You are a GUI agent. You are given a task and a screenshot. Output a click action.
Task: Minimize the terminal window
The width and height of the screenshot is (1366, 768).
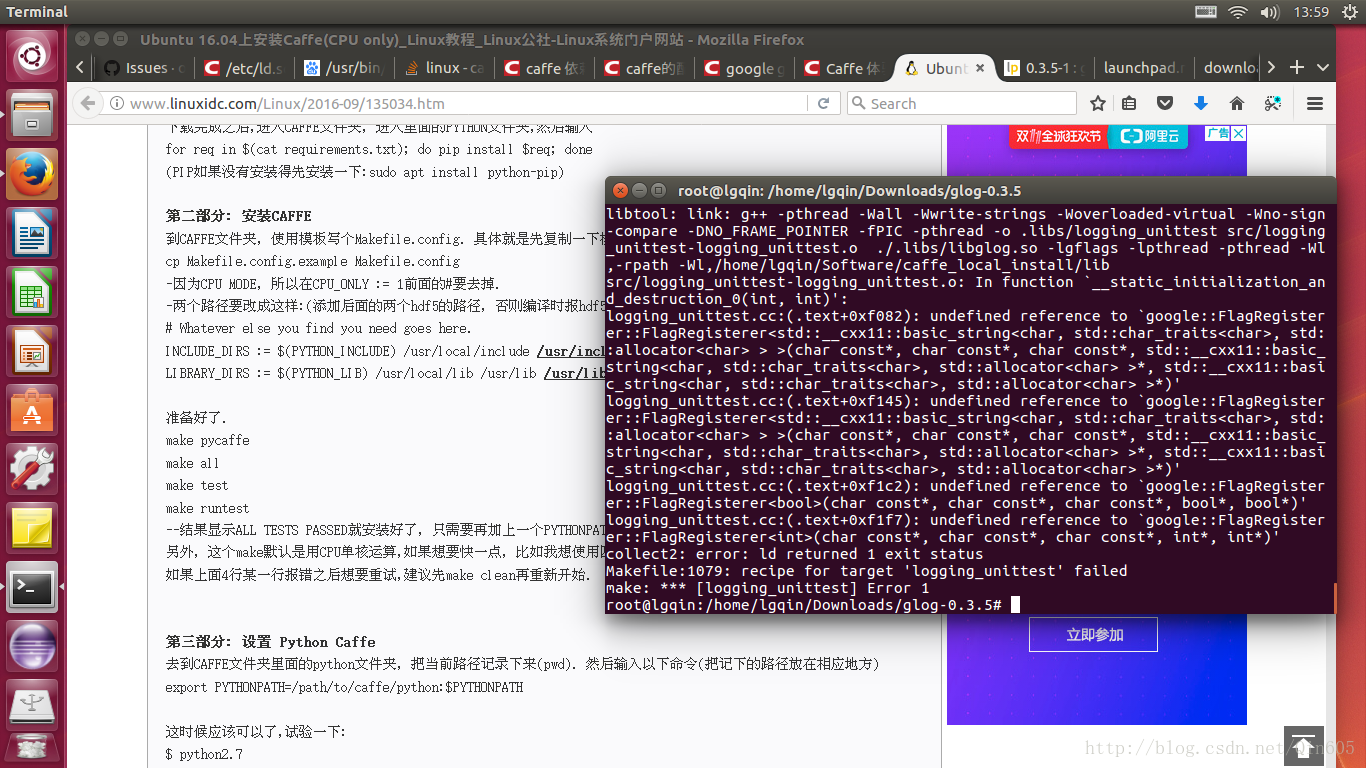tap(639, 190)
